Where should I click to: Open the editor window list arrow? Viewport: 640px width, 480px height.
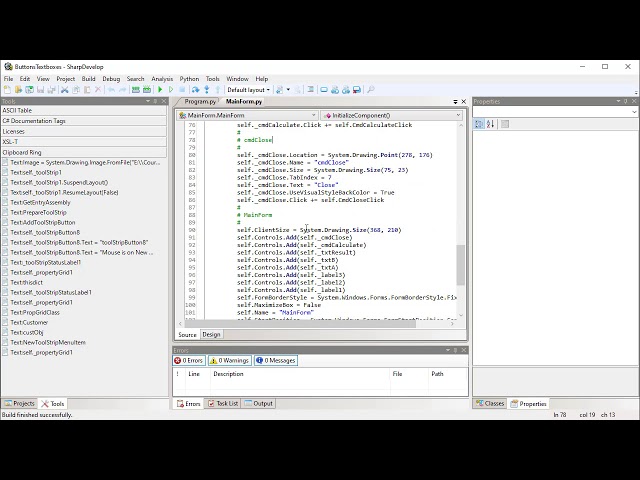pyautogui.click(x=456, y=102)
